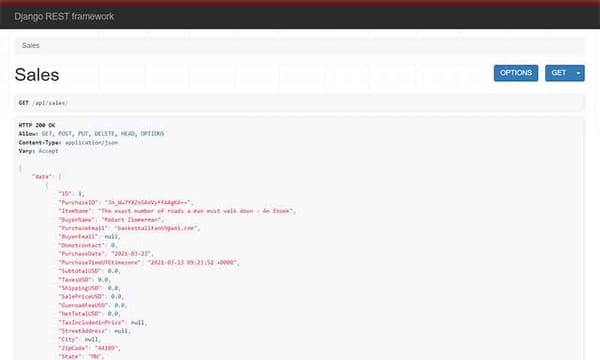Click the Allow header line
Image resolution: width=600 pixels, height=360 pixels.
(91, 134)
